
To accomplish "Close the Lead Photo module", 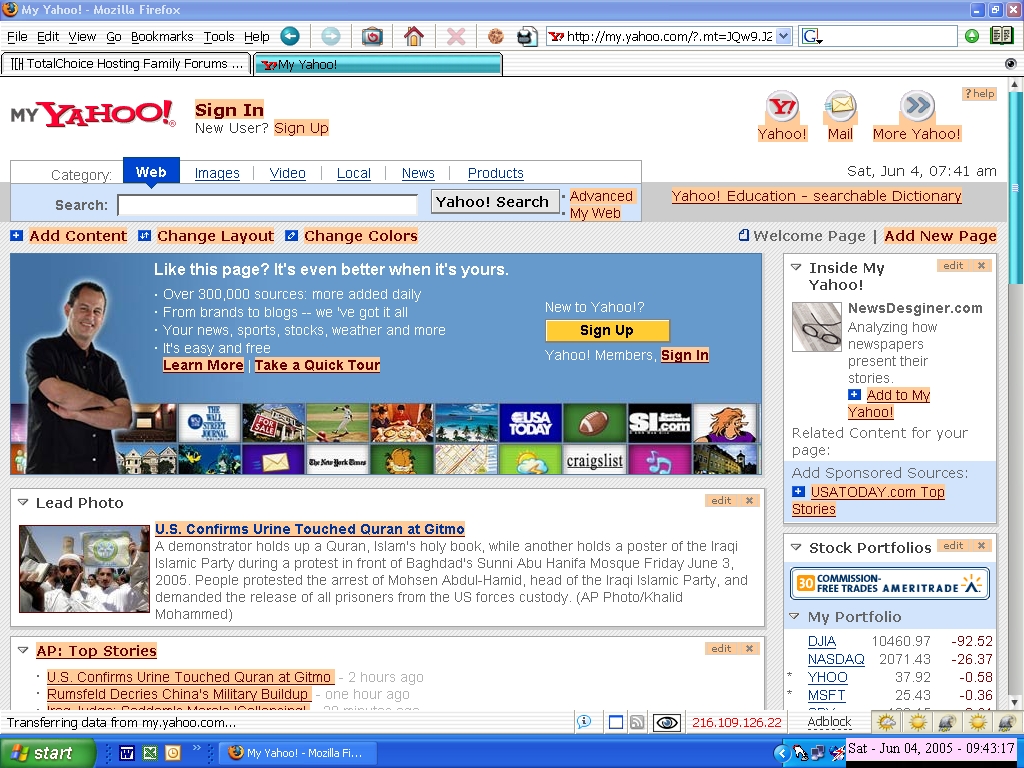I will (x=749, y=501).
